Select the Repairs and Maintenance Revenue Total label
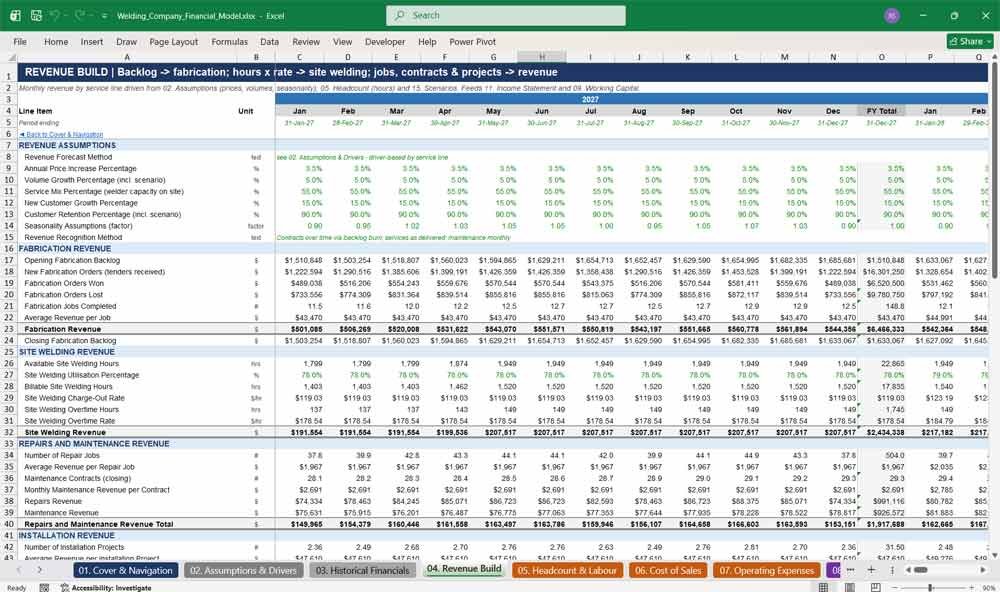Screen dimensions: 1000x592 (x=98, y=524)
